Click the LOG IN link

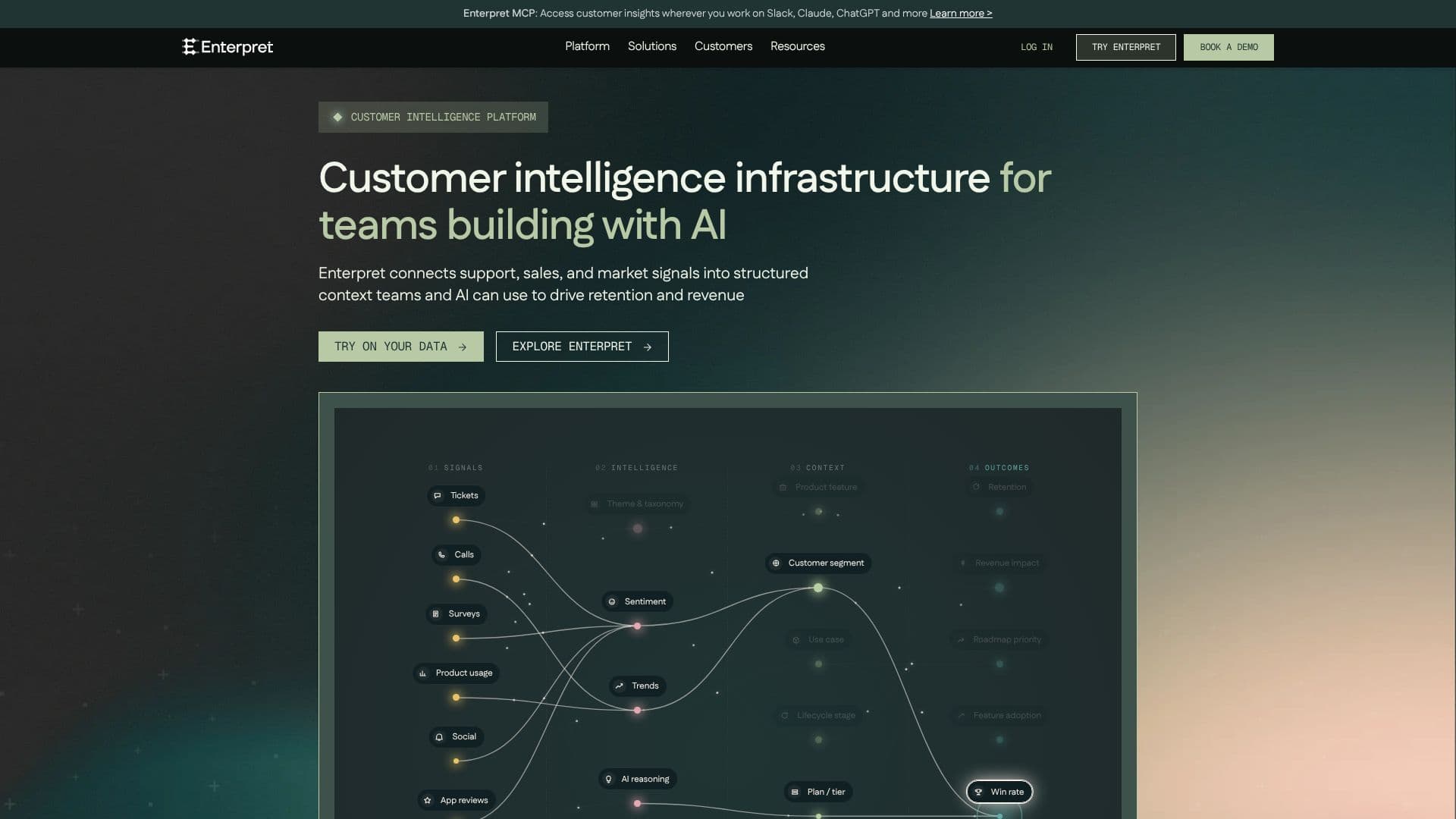(x=1037, y=47)
